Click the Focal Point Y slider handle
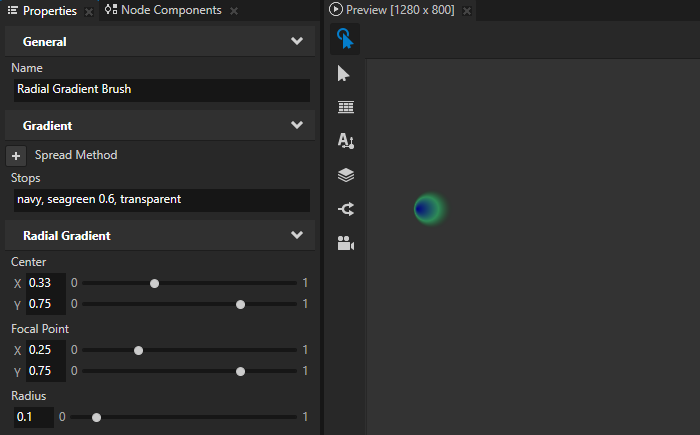Screen dimensions: 700x435 tap(241, 372)
